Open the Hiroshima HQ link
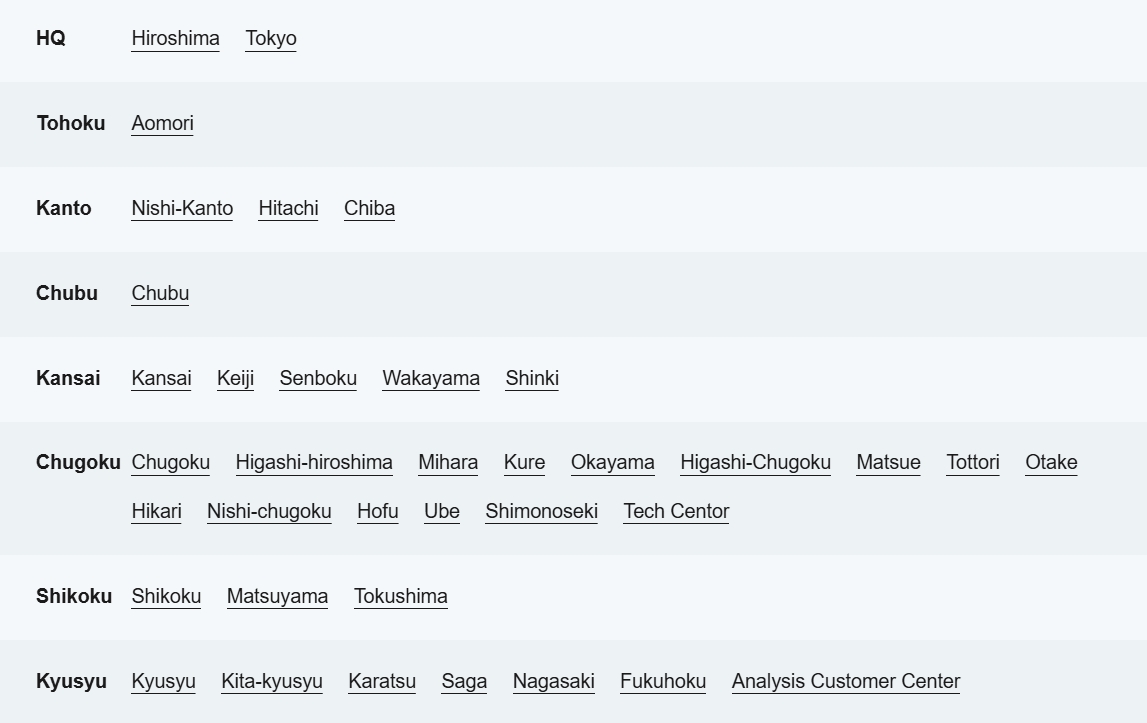Screen dimensions: 1147x723 click(175, 38)
